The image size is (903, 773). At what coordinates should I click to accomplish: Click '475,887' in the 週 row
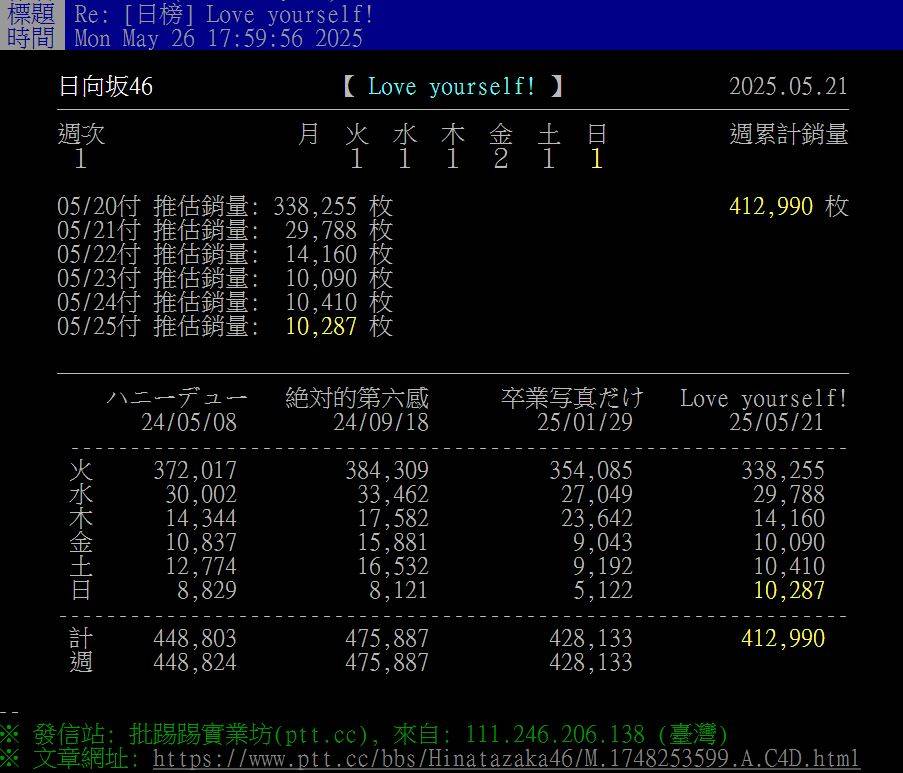[387, 662]
